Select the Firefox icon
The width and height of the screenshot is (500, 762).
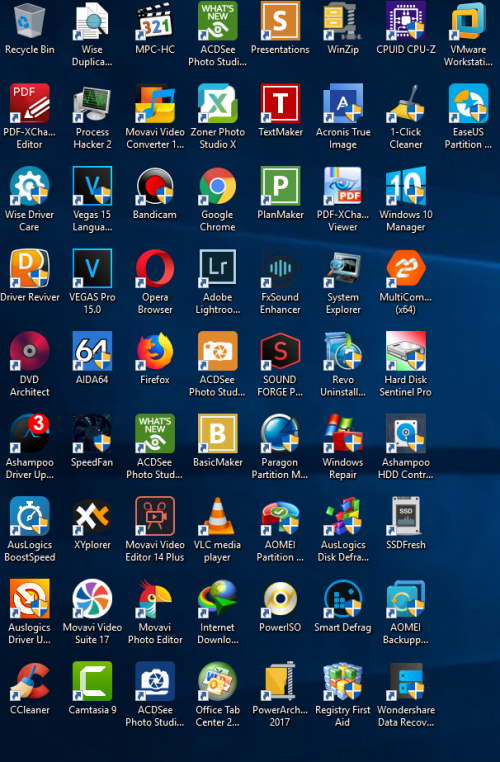click(x=155, y=351)
